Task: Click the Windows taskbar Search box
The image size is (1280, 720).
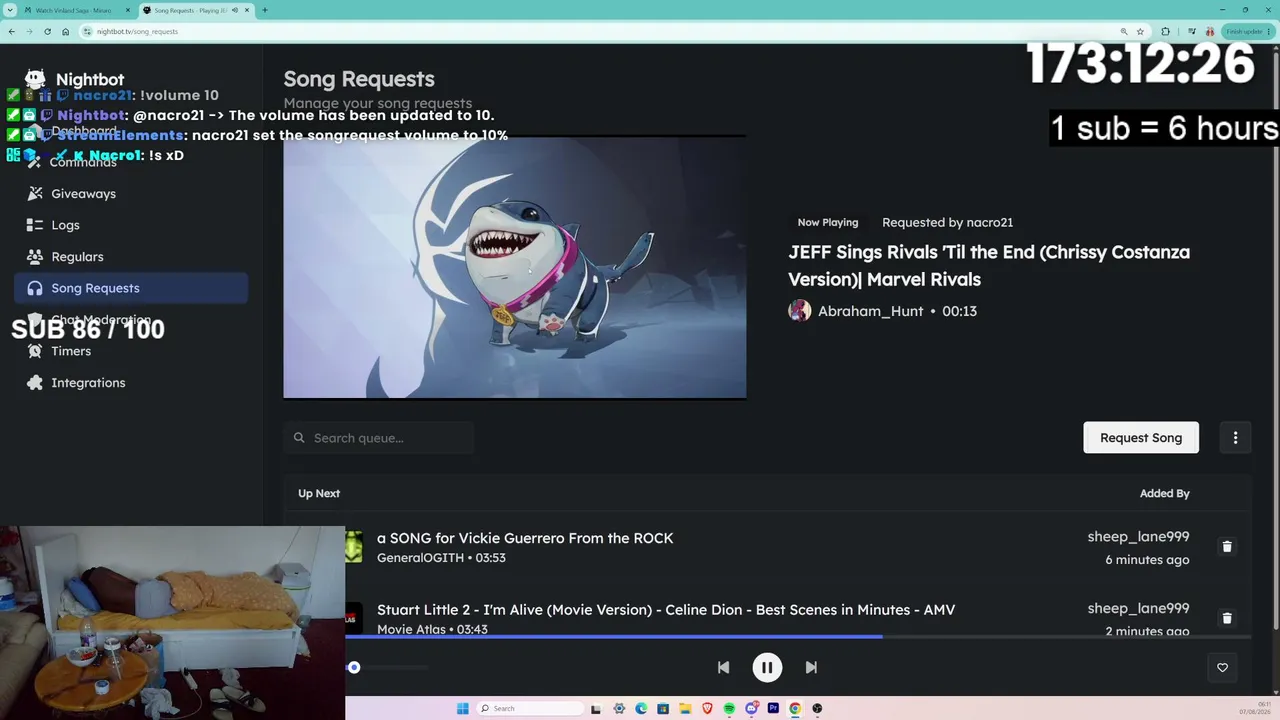Action: [530, 708]
